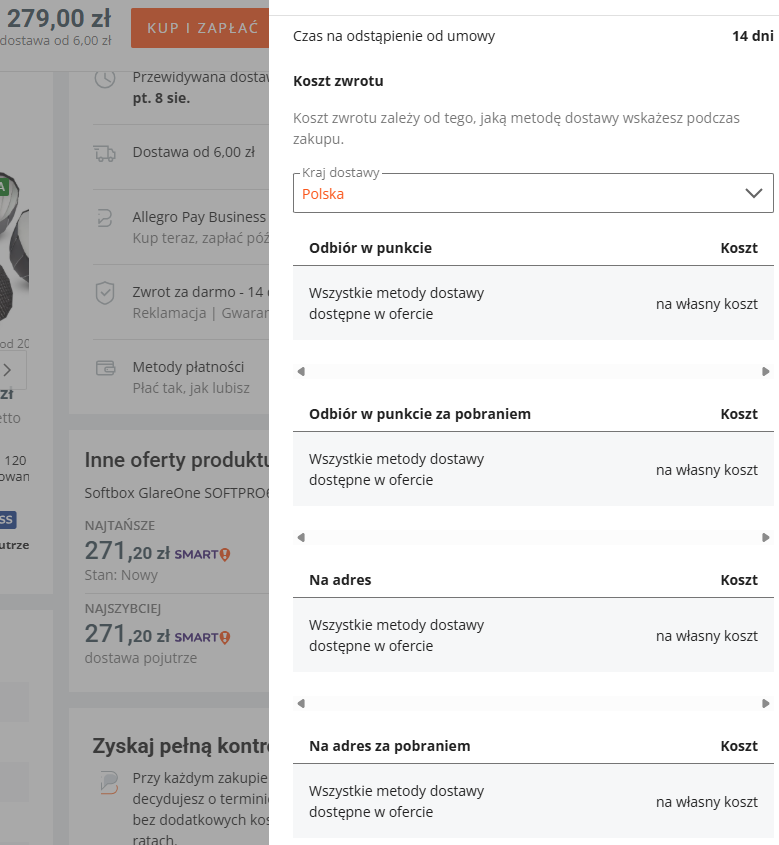Click the clock icon beside estimated delivery
Viewport: 779px width, 845px height.
tap(105, 79)
